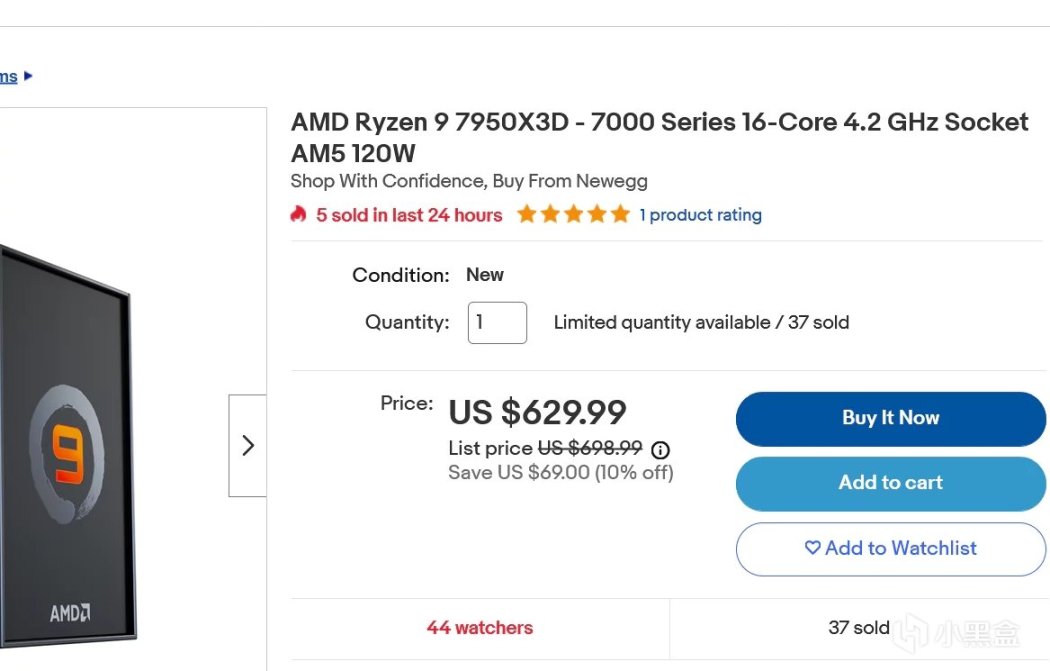The image size is (1050, 671).
Task: Click the five-star rating icons
Action: [573, 214]
